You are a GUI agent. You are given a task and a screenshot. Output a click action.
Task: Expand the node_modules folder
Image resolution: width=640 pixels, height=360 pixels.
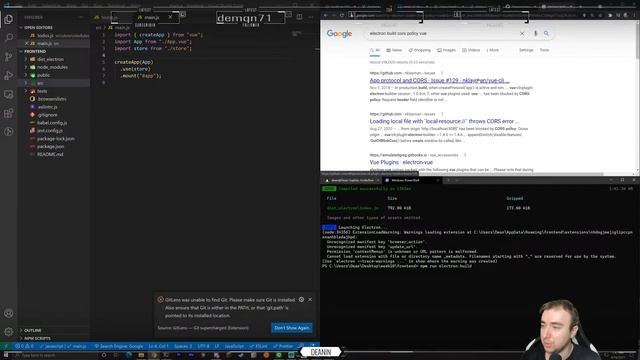coord(52,67)
